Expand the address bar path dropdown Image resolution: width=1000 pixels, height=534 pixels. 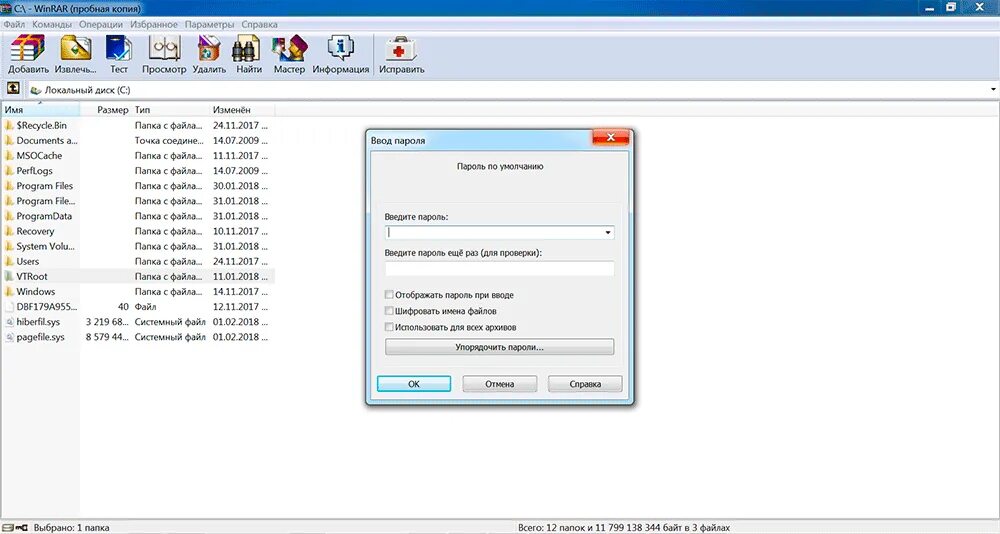coord(993,89)
